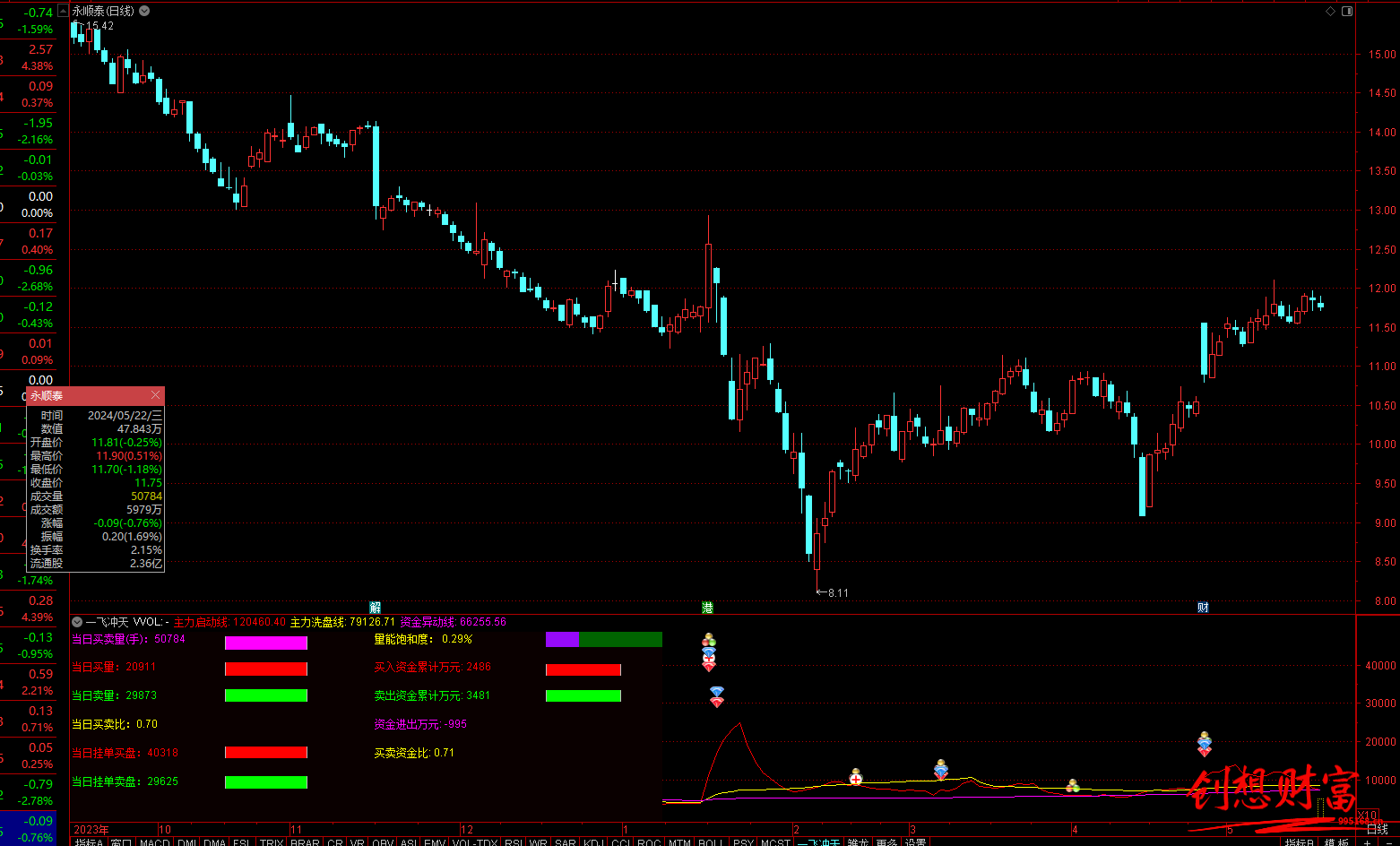
Task: Close the 永顺泰 data info popup
Action: tap(155, 395)
